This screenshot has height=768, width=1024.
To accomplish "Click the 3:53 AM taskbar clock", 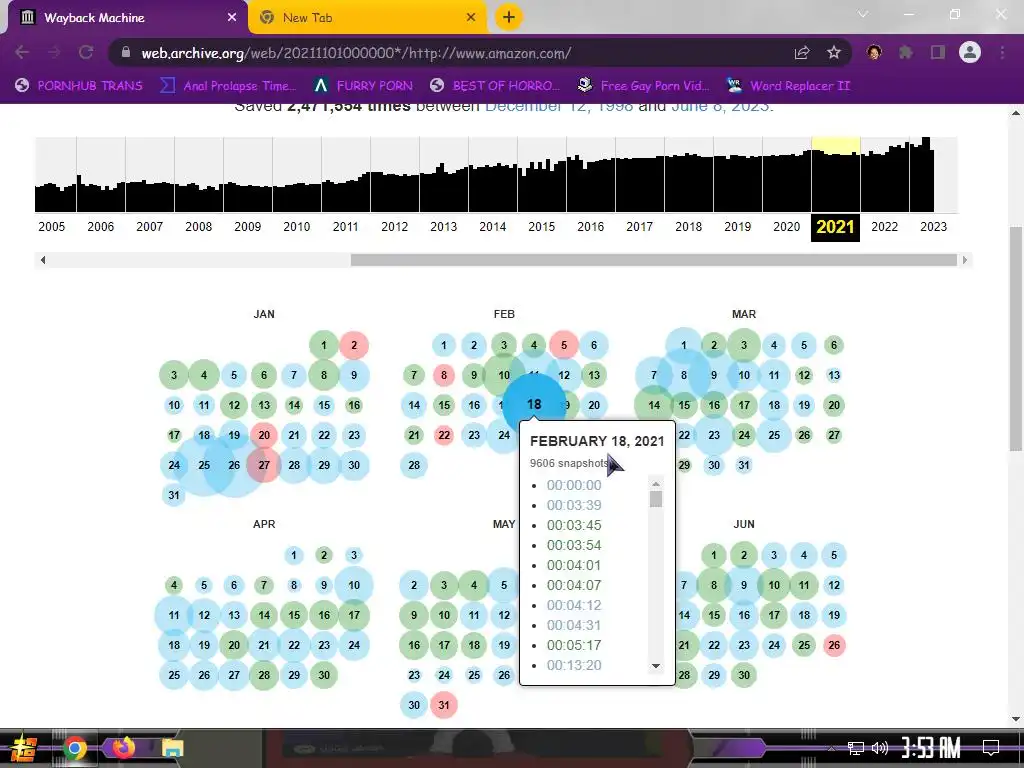I will pyautogui.click(x=931, y=746).
